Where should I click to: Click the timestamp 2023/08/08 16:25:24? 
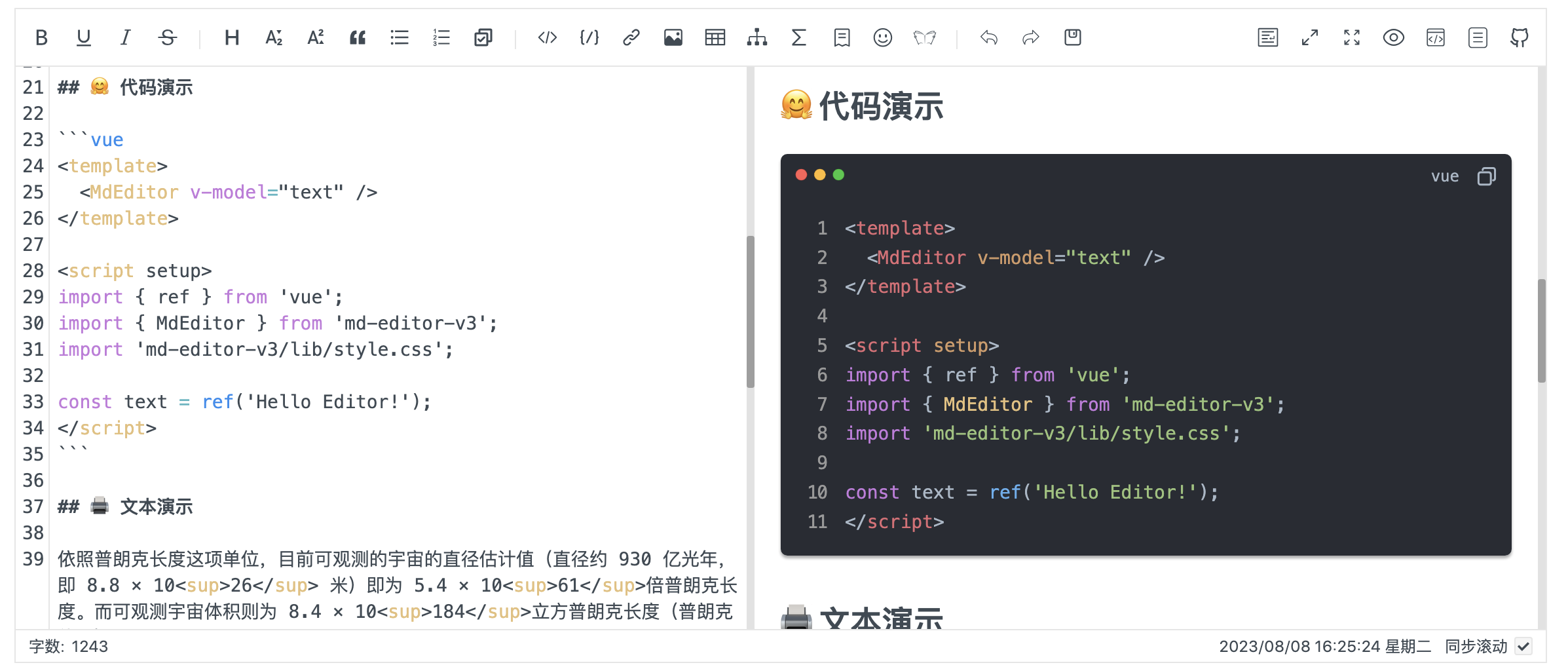pos(1300,647)
